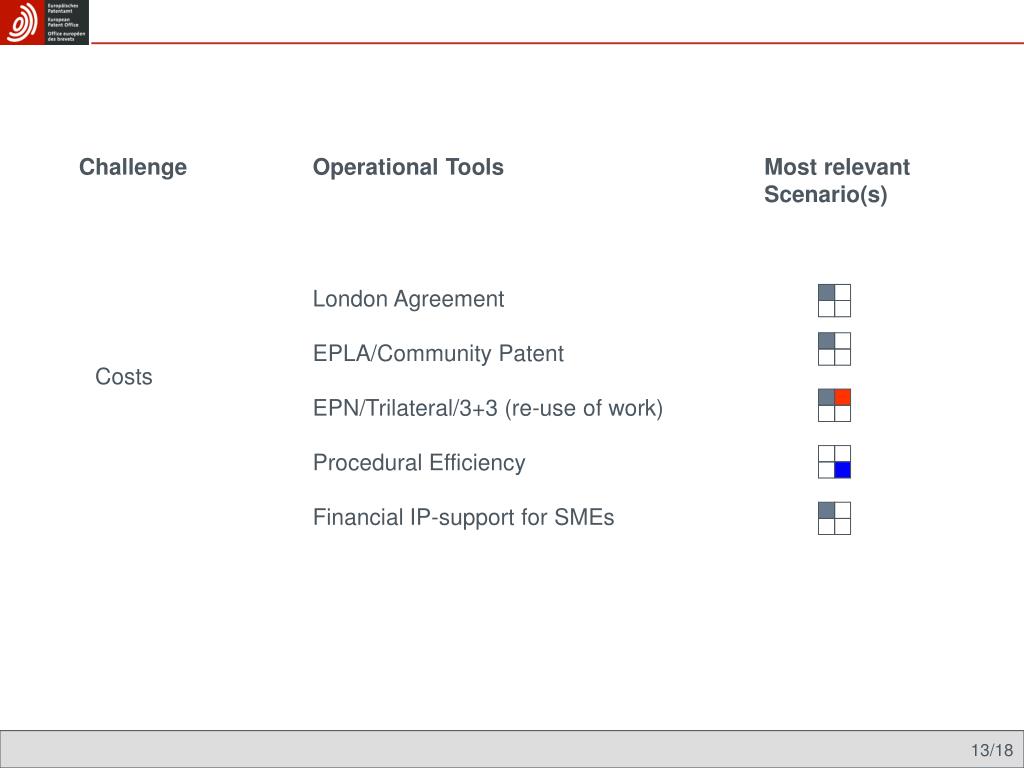Click the London Agreement text
1024x768 pixels.
point(408,299)
